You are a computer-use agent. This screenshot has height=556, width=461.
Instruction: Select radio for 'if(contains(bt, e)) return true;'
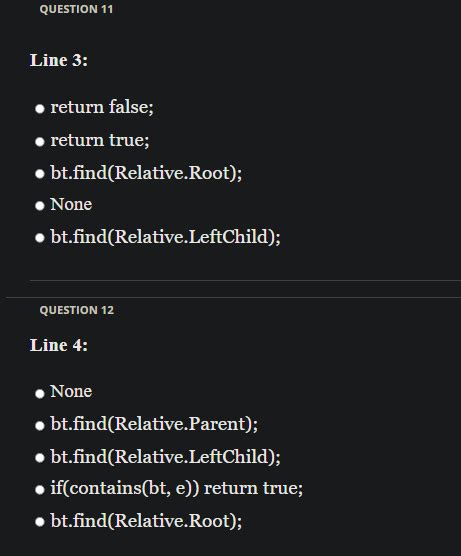(x=40, y=490)
